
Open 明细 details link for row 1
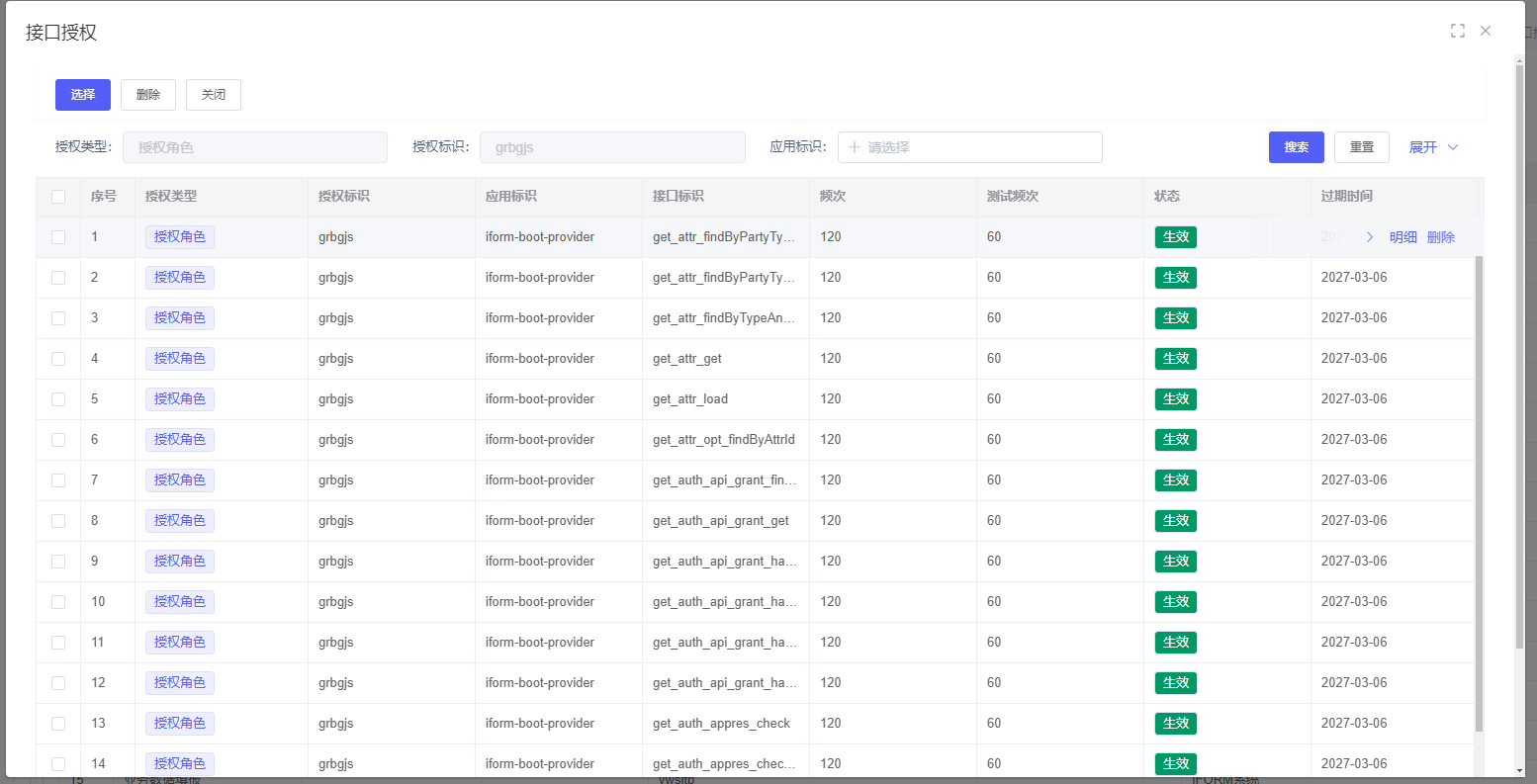(x=1402, y=237)
